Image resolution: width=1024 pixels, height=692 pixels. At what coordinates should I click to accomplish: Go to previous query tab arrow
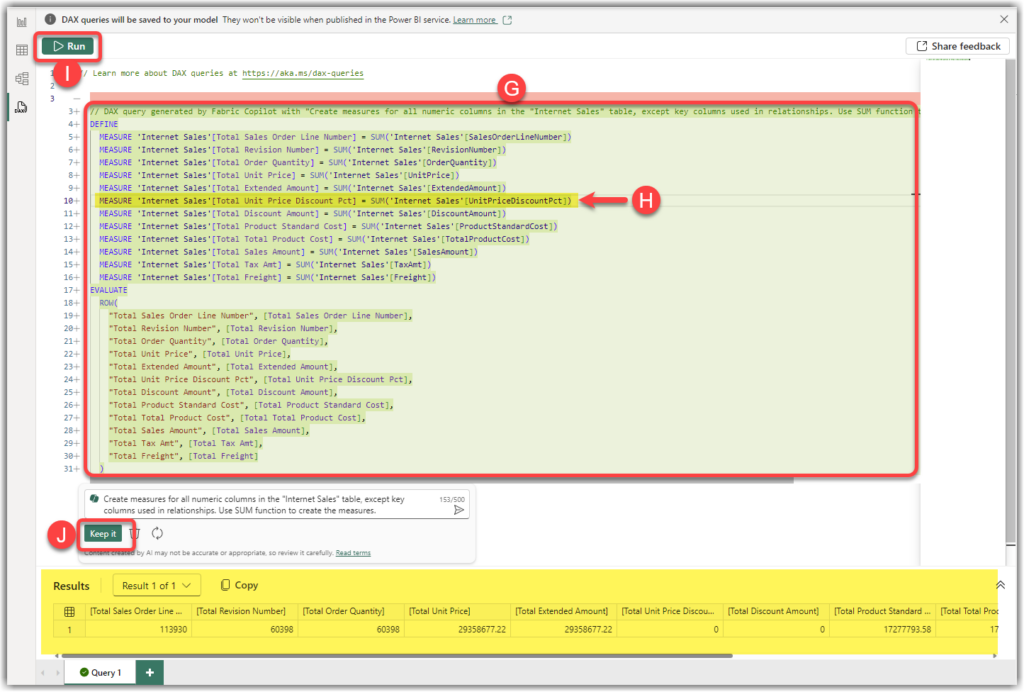(43, 672)
